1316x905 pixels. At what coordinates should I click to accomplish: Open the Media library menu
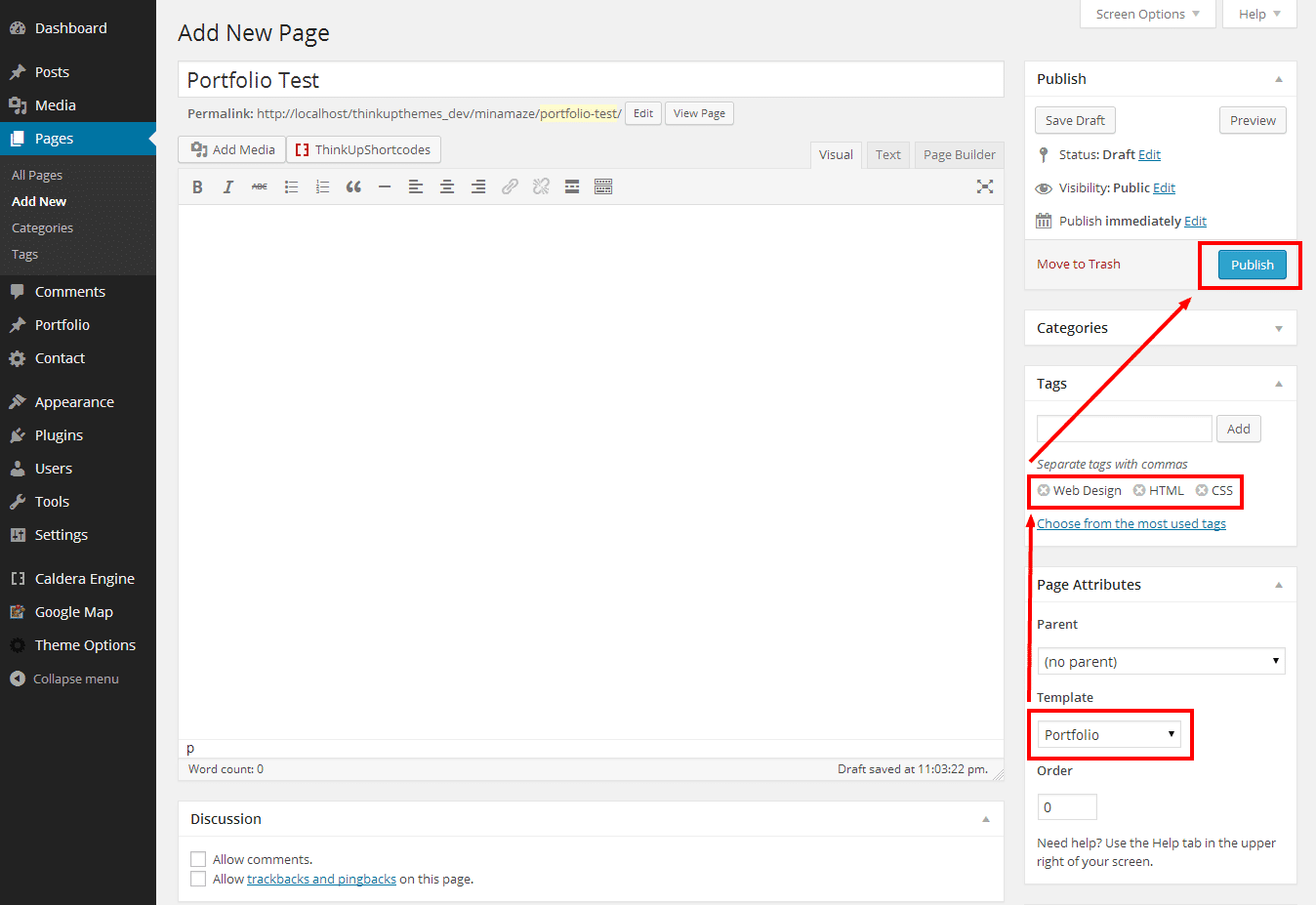(78, 105)
